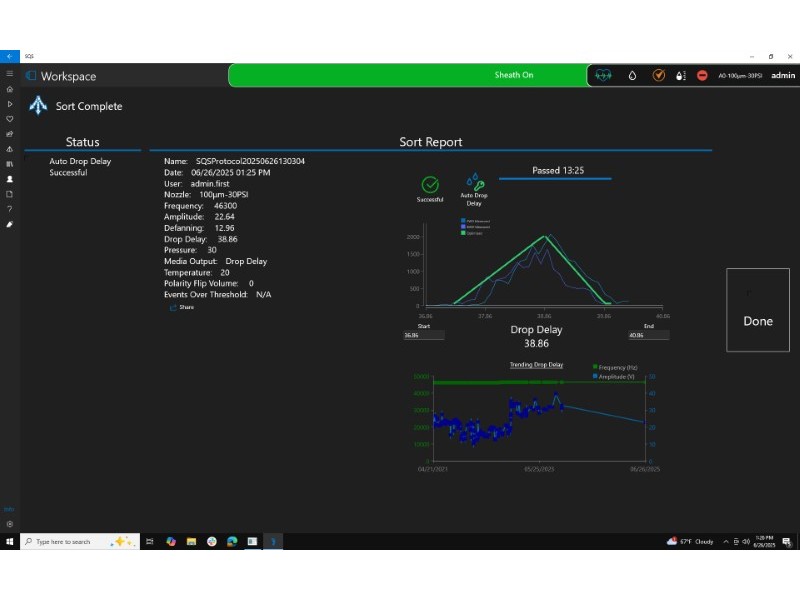Image resolution: width=800 pixels, height=600 pixels.
Task: Open the warning triangle sidebar icon
Action: click(10, 149)
